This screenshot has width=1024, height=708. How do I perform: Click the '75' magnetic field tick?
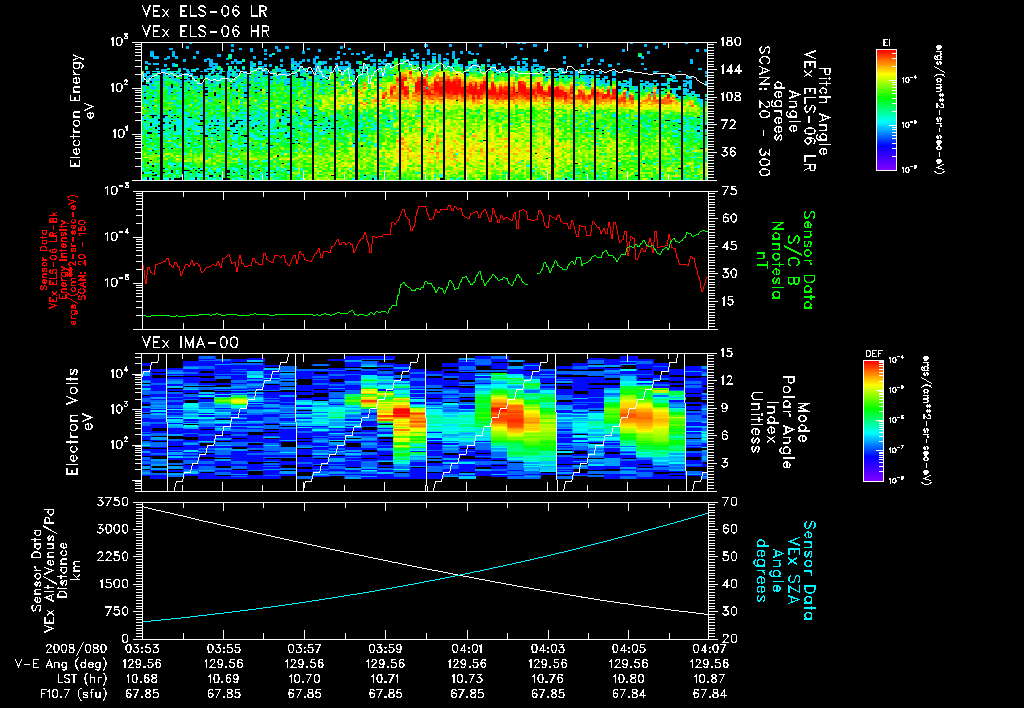[x=729, y=191]
